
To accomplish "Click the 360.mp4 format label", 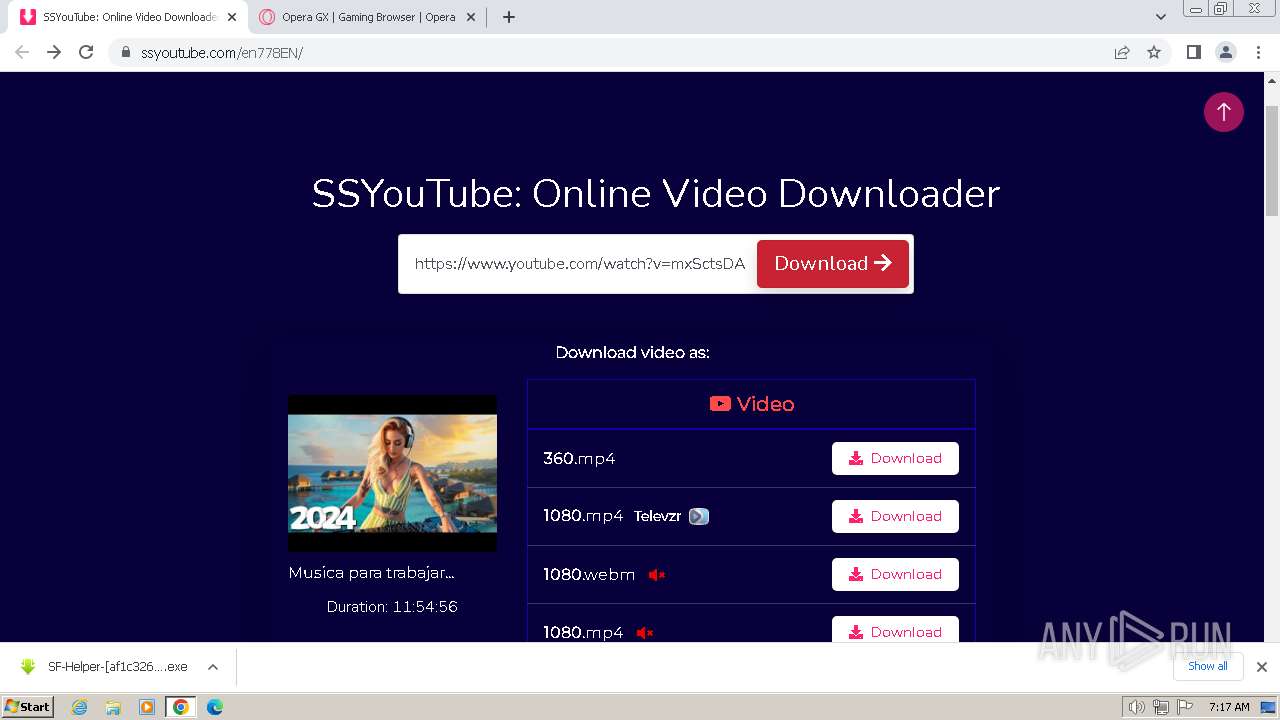I will click(579, 458).
